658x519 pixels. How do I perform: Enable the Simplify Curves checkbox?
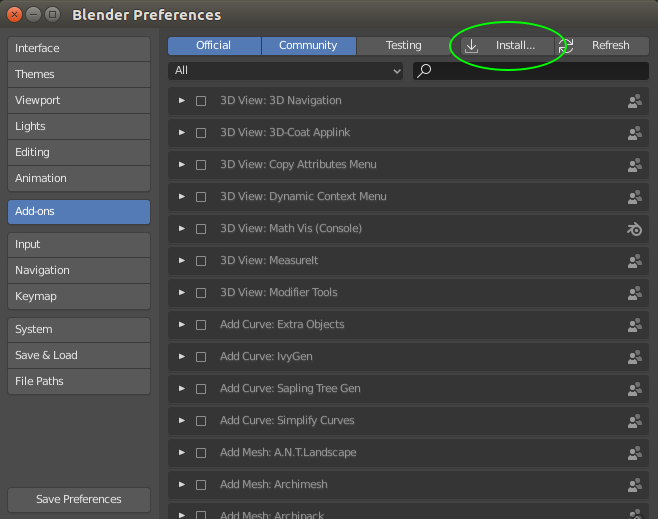click(x=201, y=421)
